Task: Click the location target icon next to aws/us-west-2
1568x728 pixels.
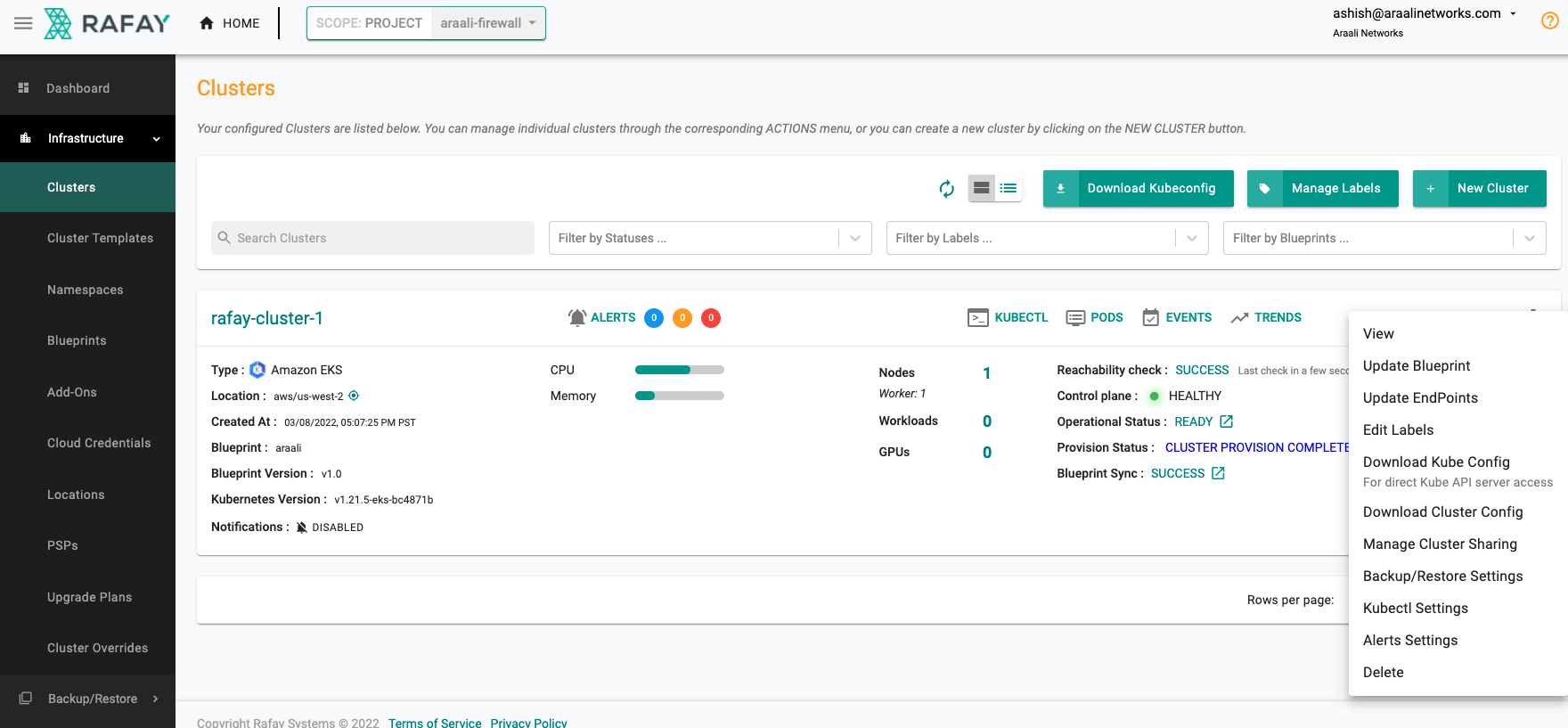Action: (x=354, y=396)
